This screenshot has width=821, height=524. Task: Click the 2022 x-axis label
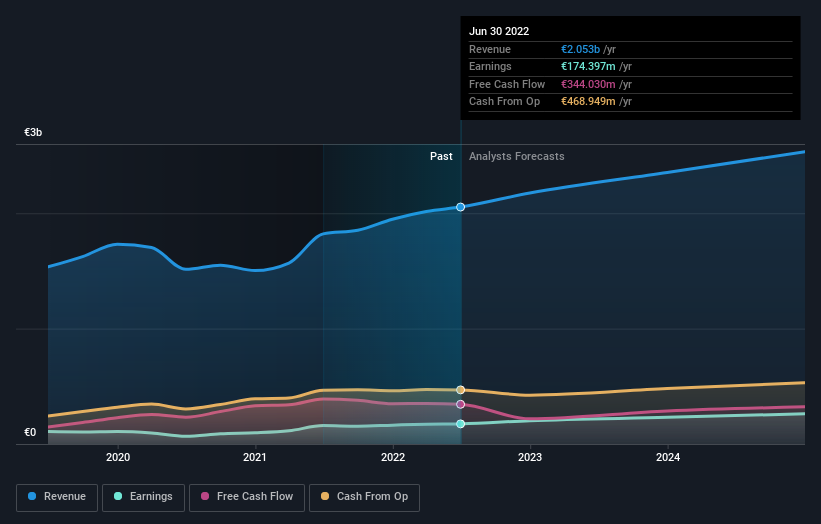pos(393,458)
